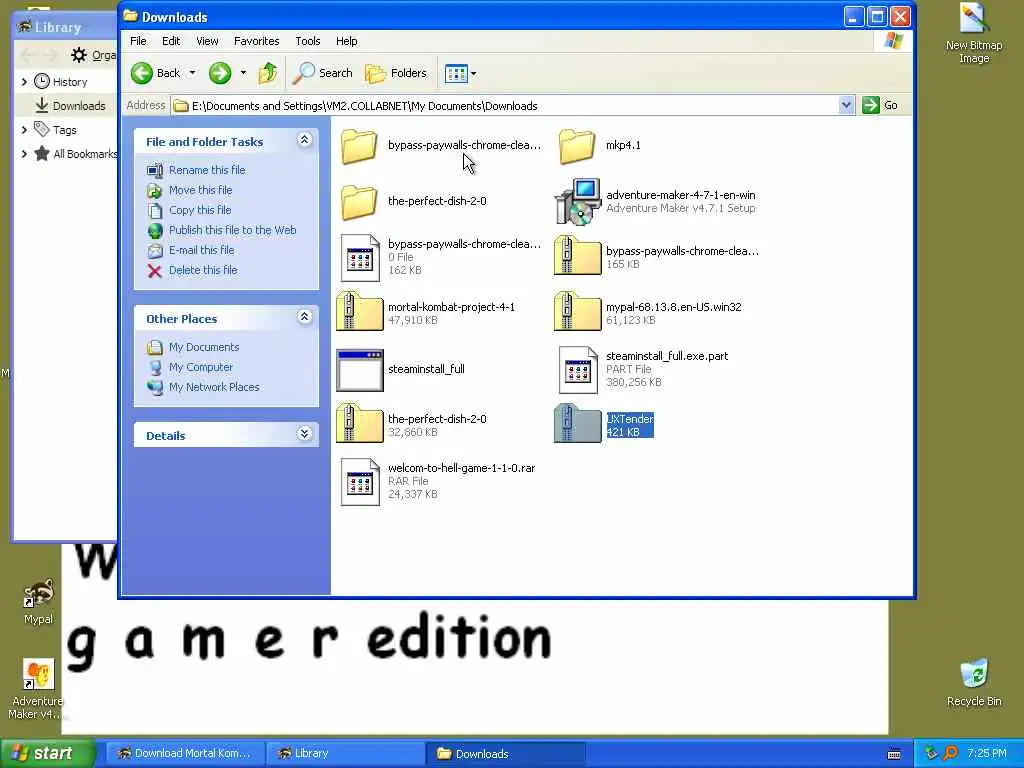Click Copy this file
Screen dimensions: 1024x768
coord(200,210)
